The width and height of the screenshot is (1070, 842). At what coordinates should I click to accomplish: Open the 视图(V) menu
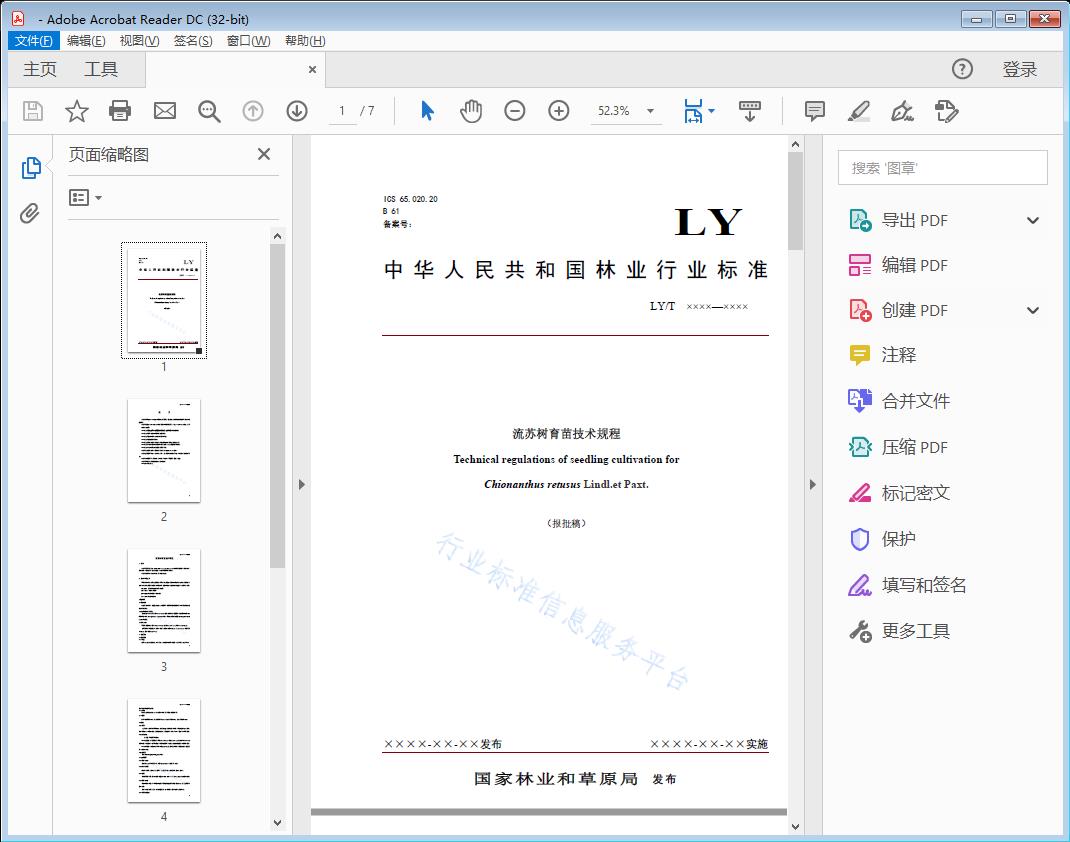139,41
